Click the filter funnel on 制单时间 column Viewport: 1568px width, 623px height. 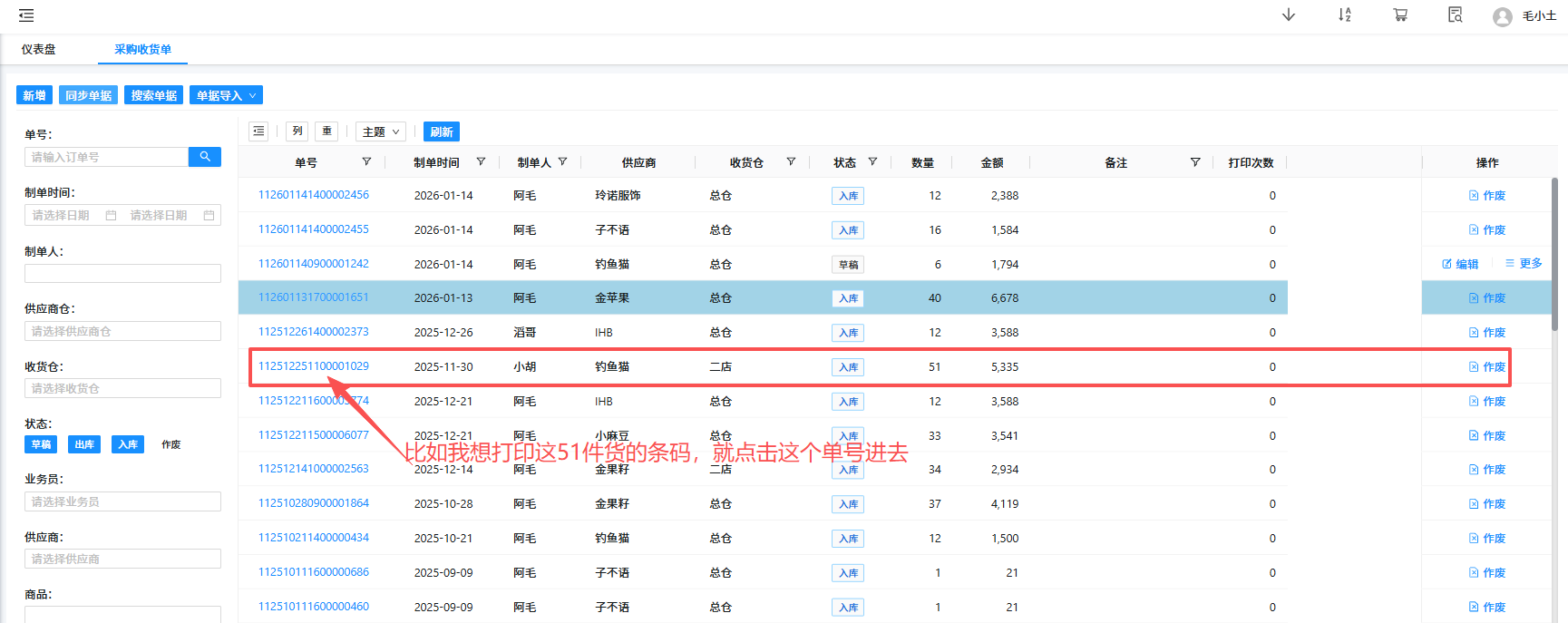[481, 162]
